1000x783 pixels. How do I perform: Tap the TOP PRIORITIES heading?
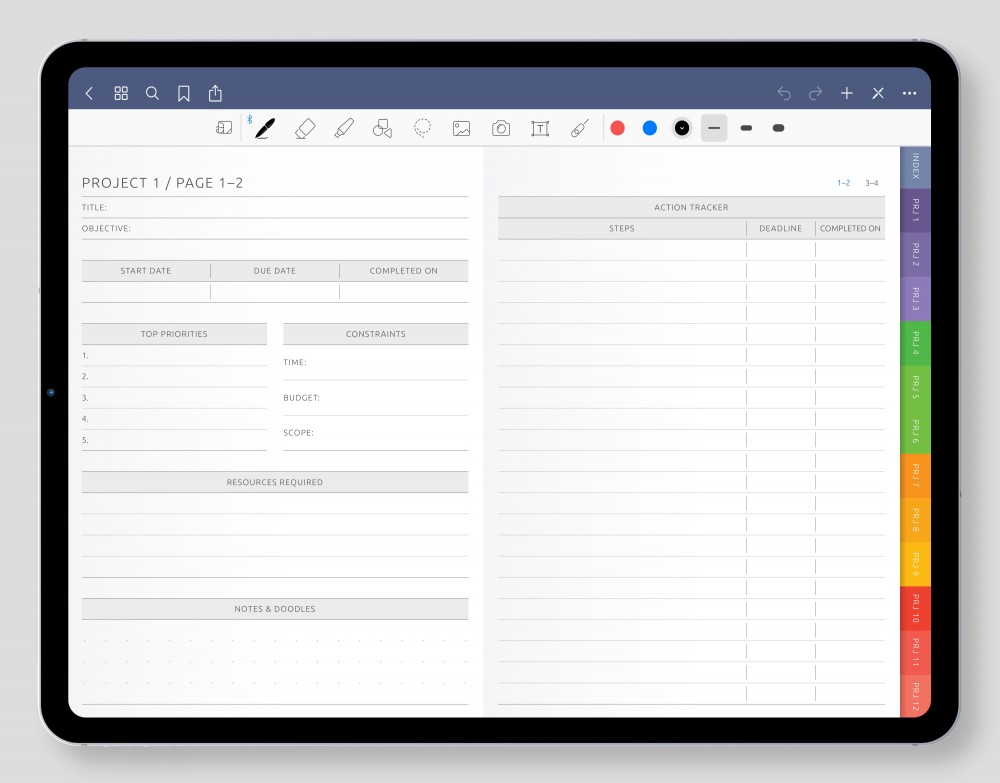click(174, 334)
